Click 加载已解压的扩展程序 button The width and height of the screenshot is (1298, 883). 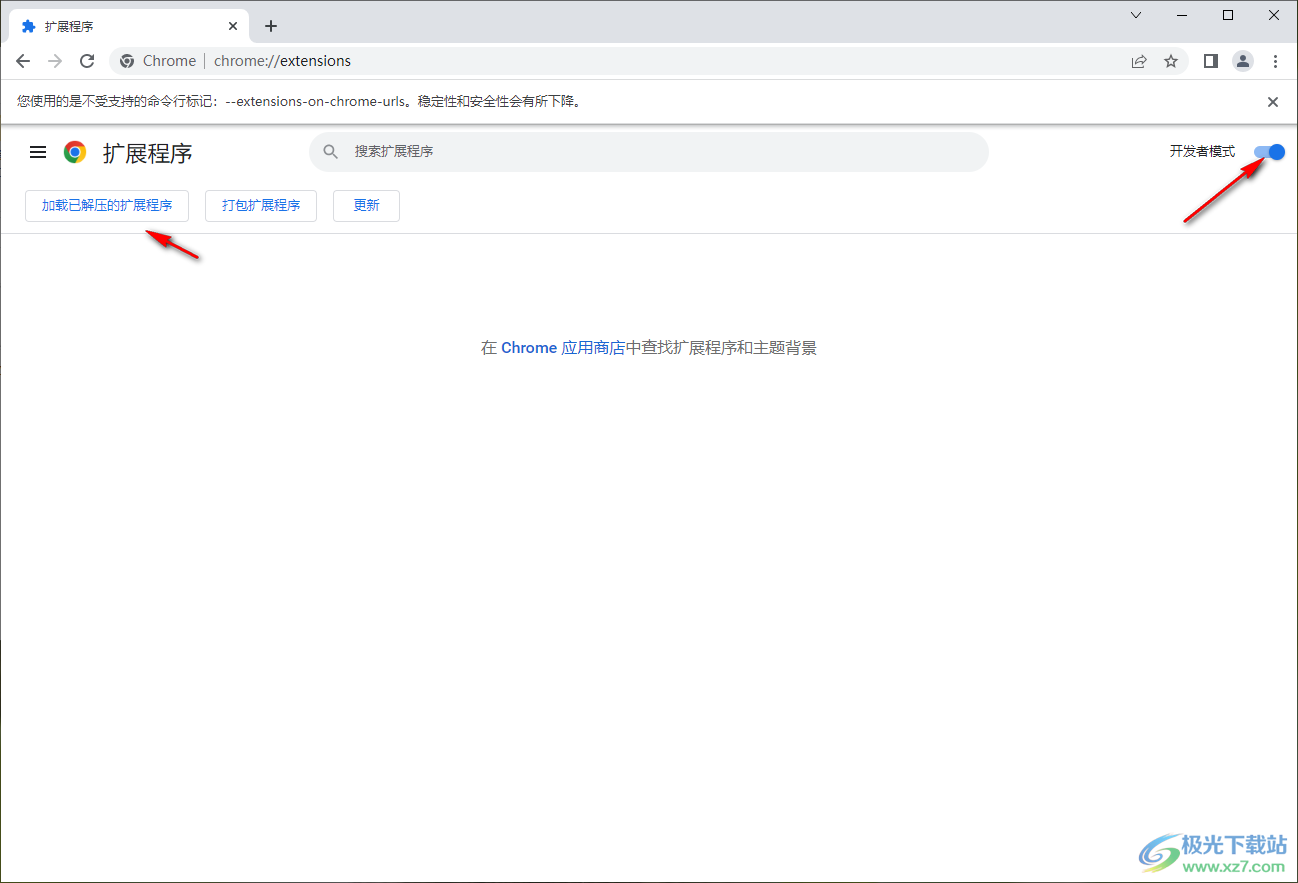coord(107,206)
